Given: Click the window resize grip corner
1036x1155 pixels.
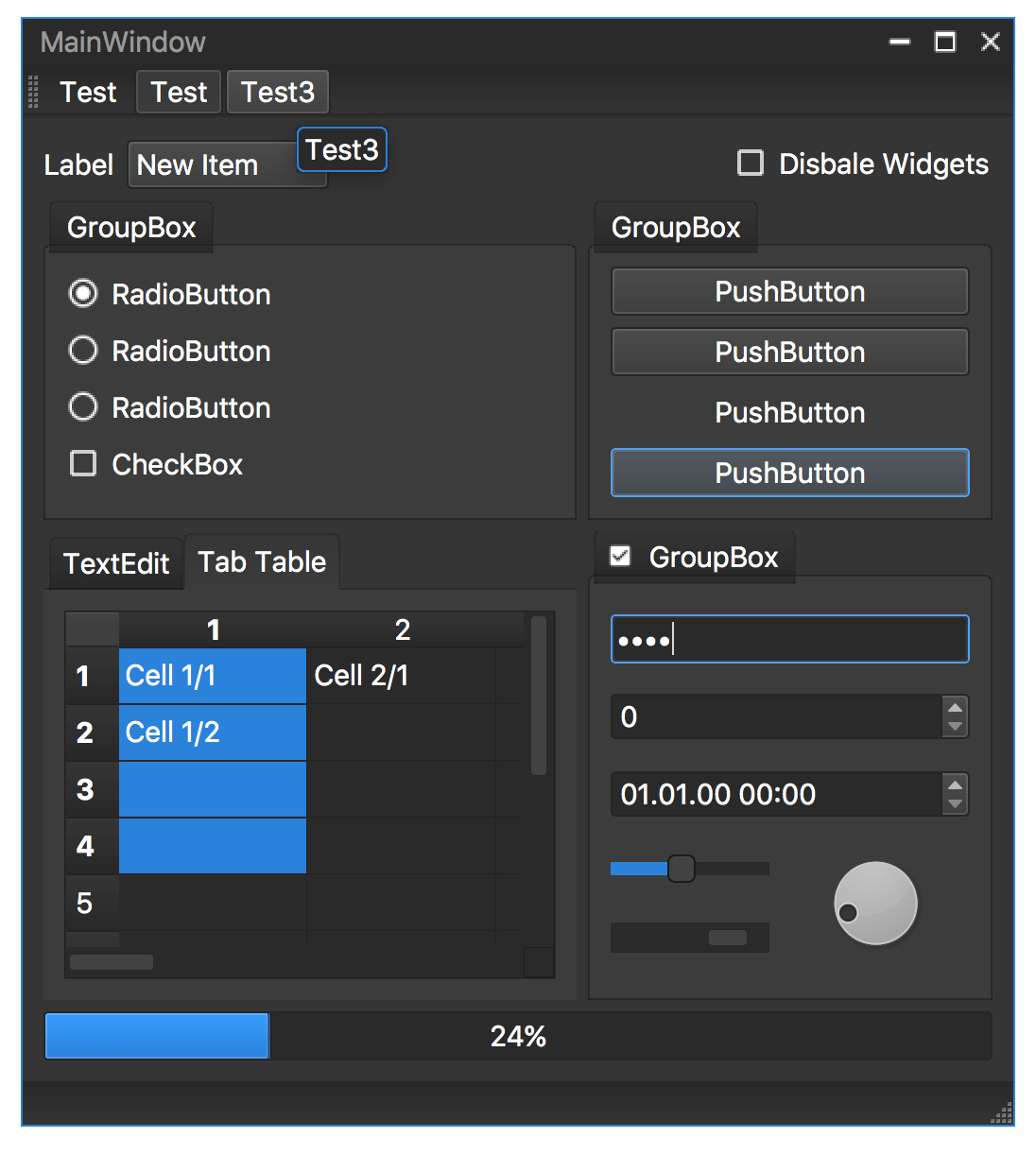Looking at the screenshot, I should (x=1002, y=1113).
